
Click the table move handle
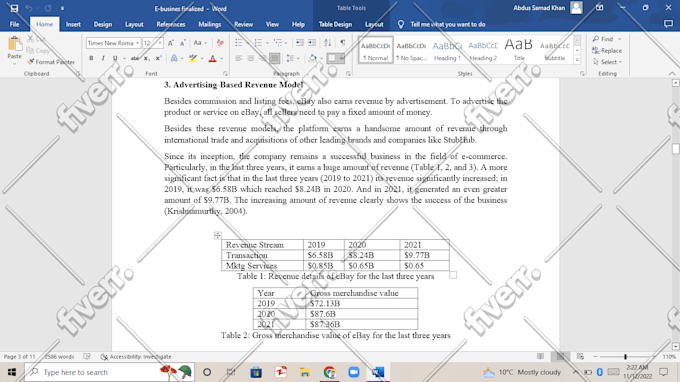click(x=218, y=235)
